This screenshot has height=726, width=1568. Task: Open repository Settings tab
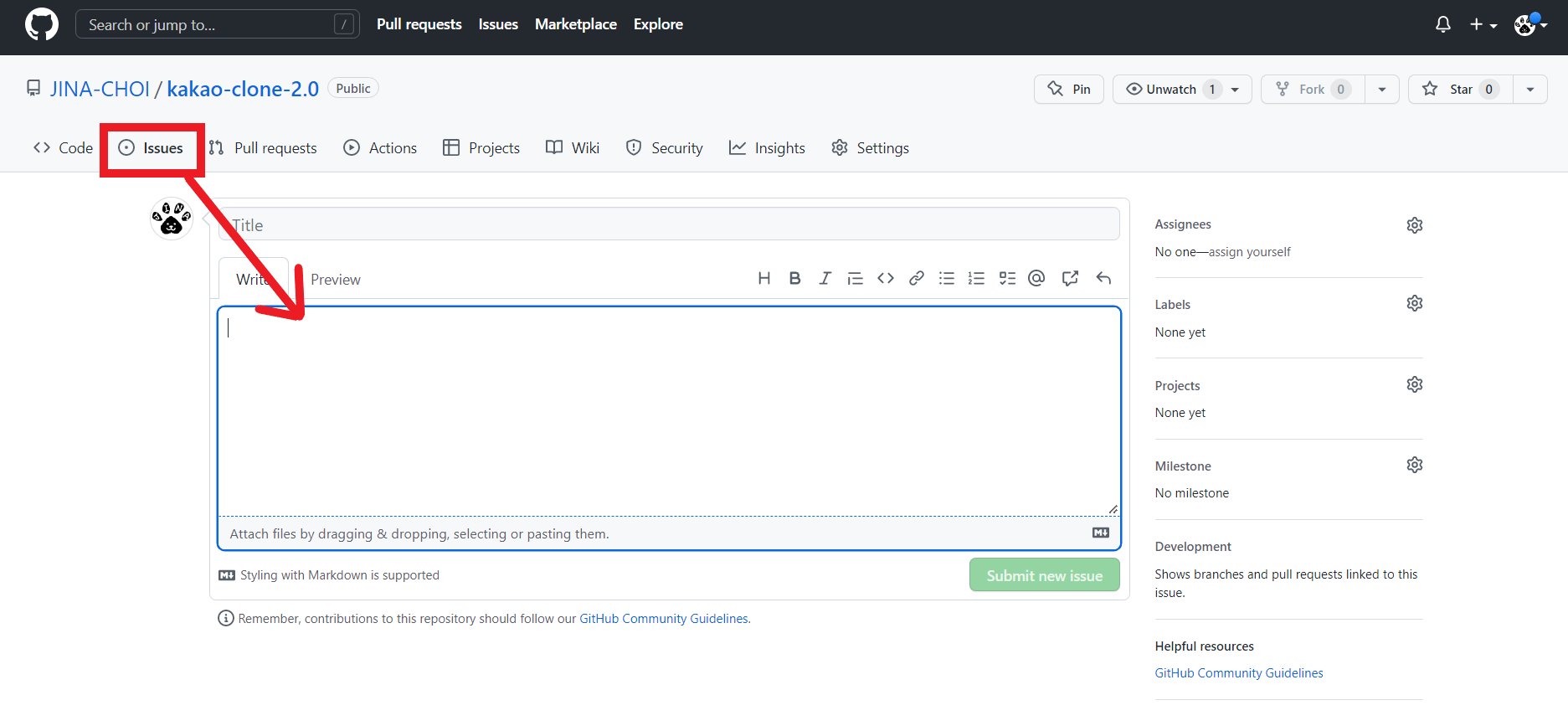pos(870,148)
